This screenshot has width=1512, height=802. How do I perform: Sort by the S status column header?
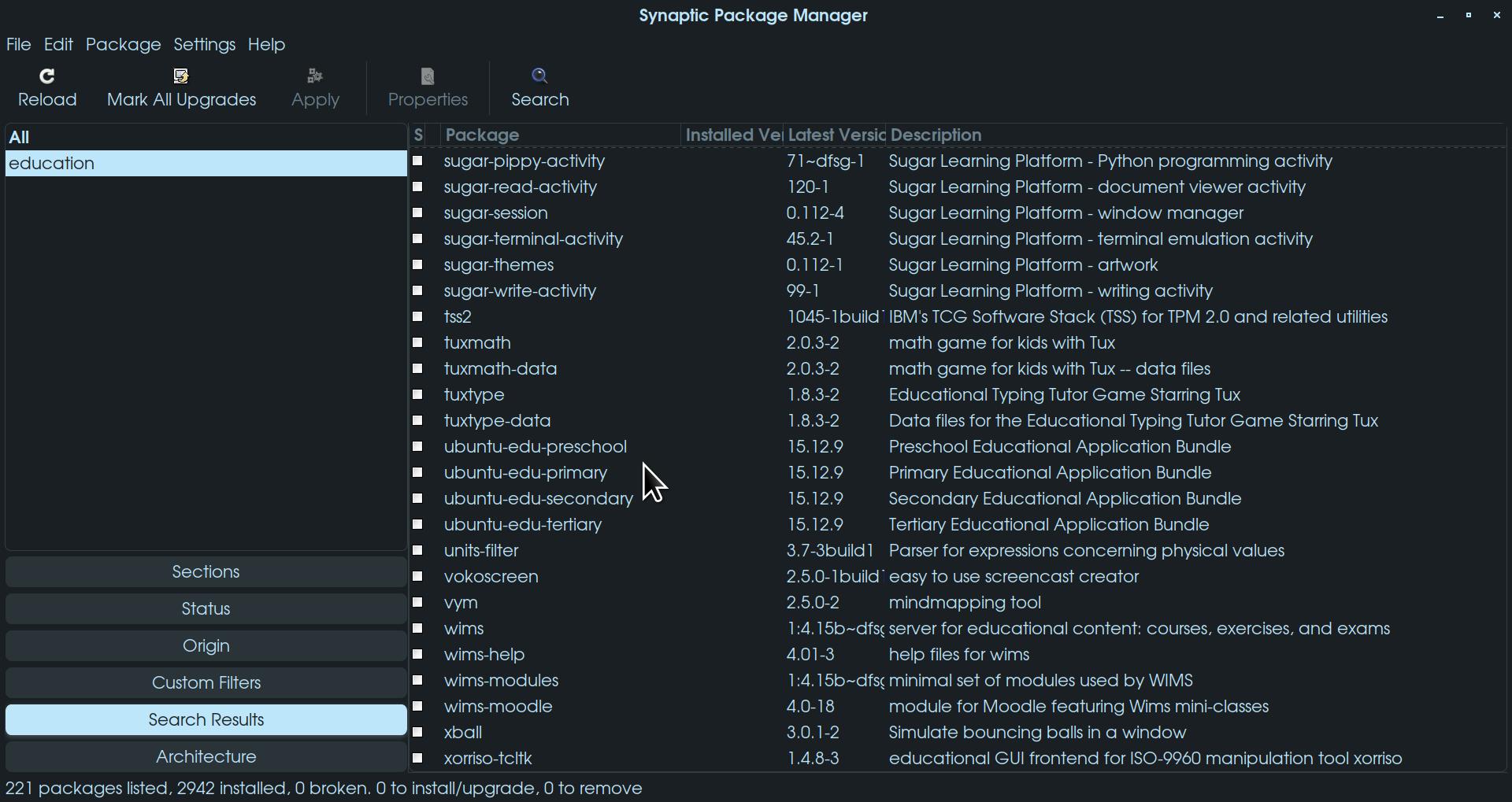[419, 135]
